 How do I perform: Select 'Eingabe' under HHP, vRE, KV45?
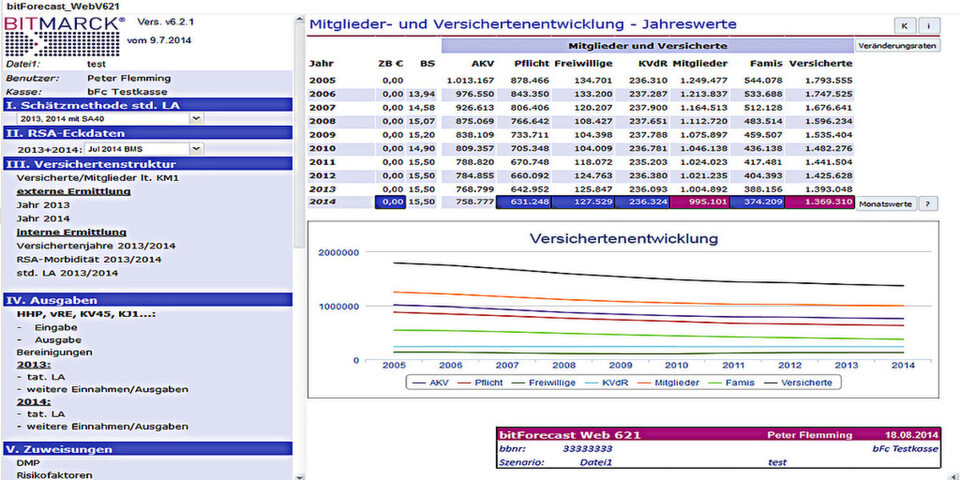(56, 328)
